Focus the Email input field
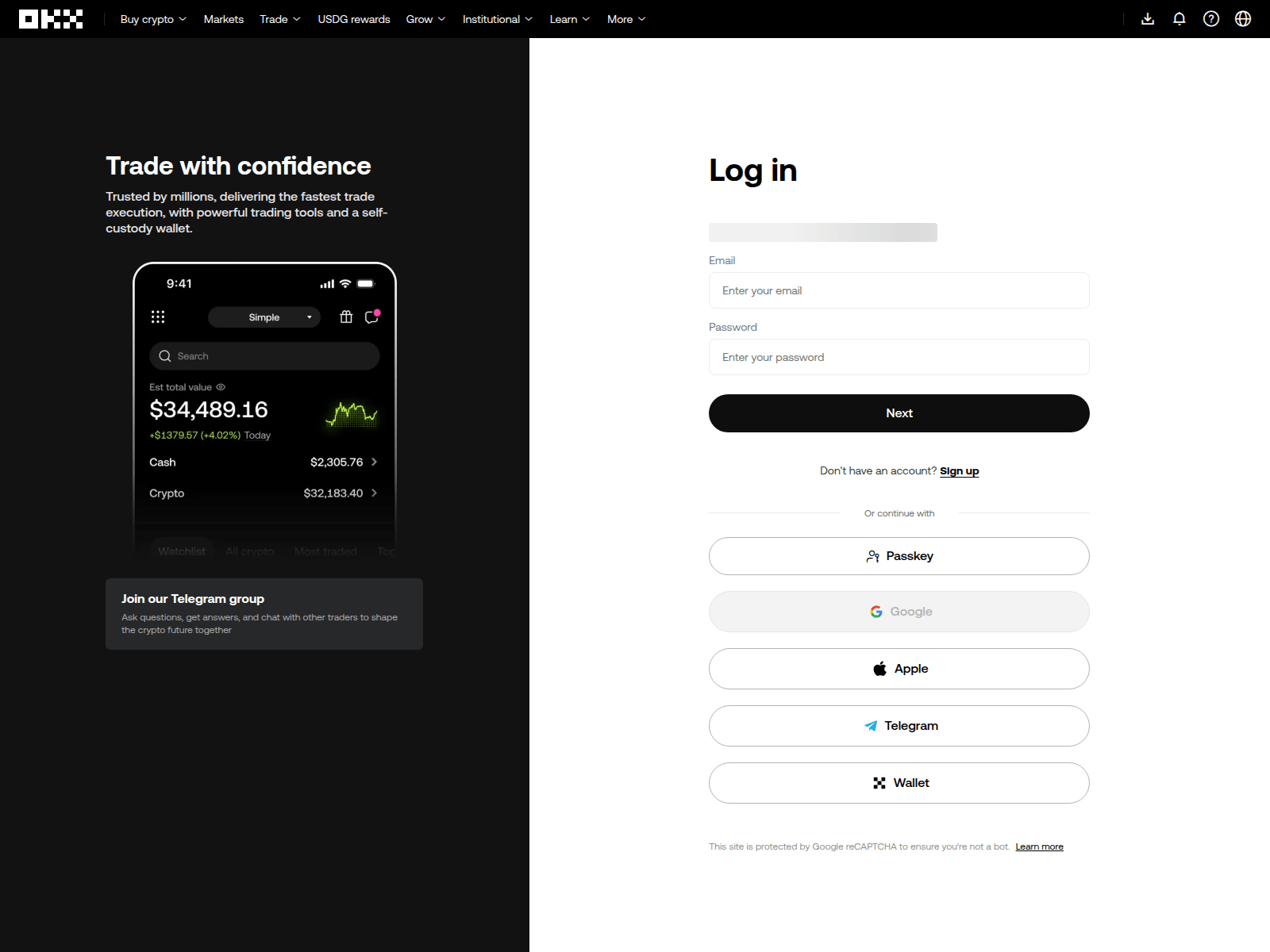The height and width of the screenshot is (952, 1270). coord(899,290)
